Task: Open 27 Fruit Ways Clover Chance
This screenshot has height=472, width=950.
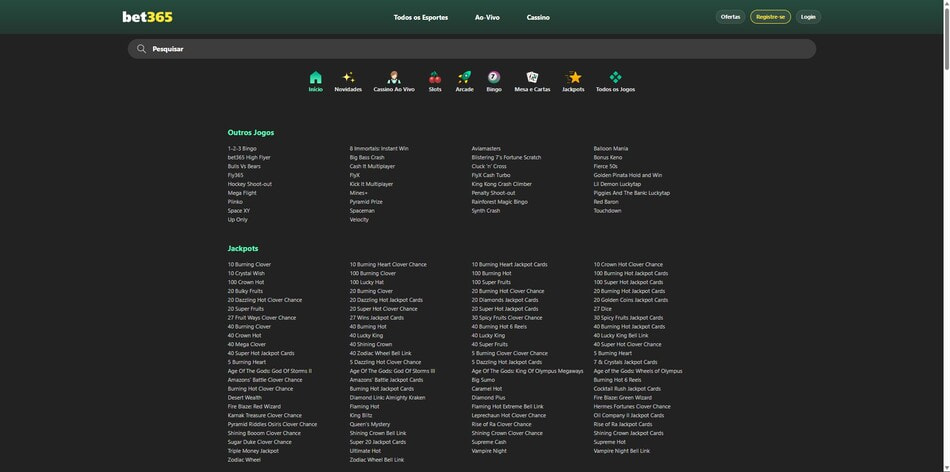Action: click(x=262, y=318)
